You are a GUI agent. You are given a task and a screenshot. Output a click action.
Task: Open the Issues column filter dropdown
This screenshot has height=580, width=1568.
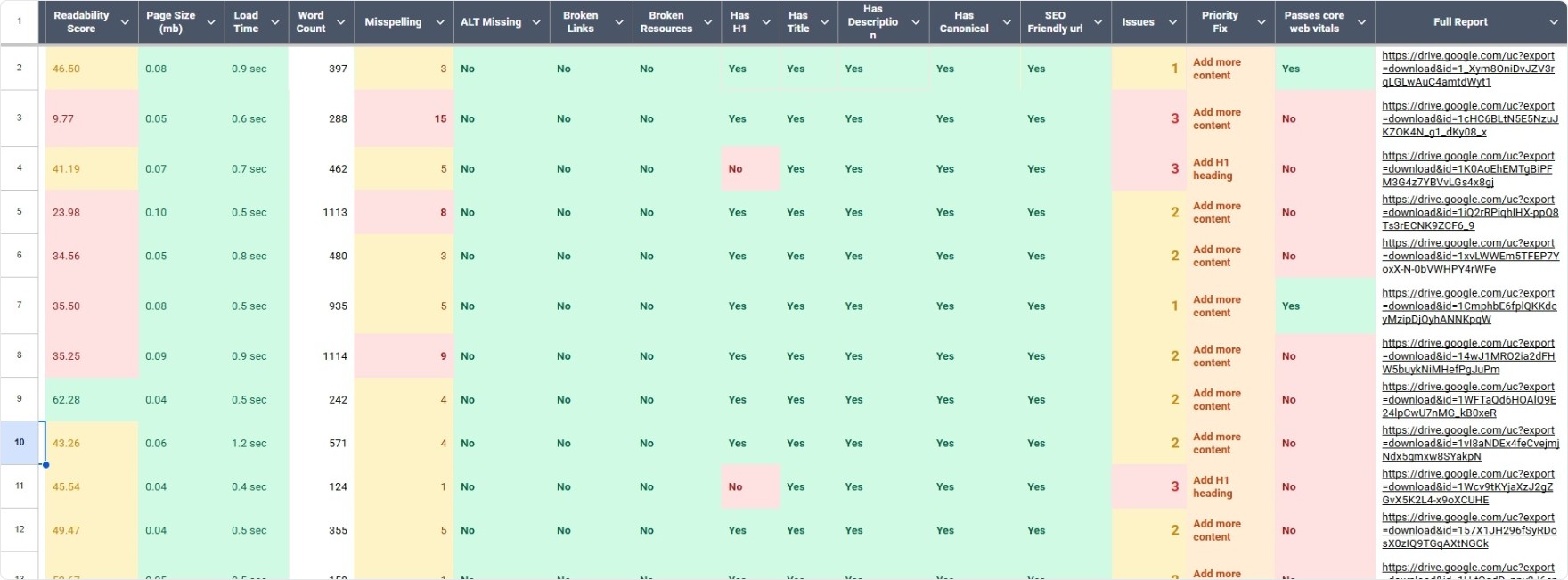point(1172,22)
